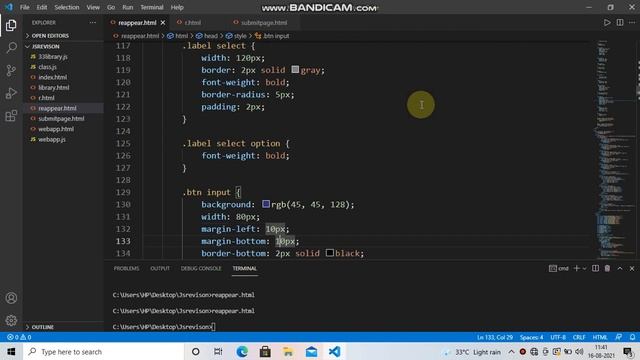Screen dimensions: 640x360
Task: Collapse the JSREVISON folder section
Action: (46, 47)
